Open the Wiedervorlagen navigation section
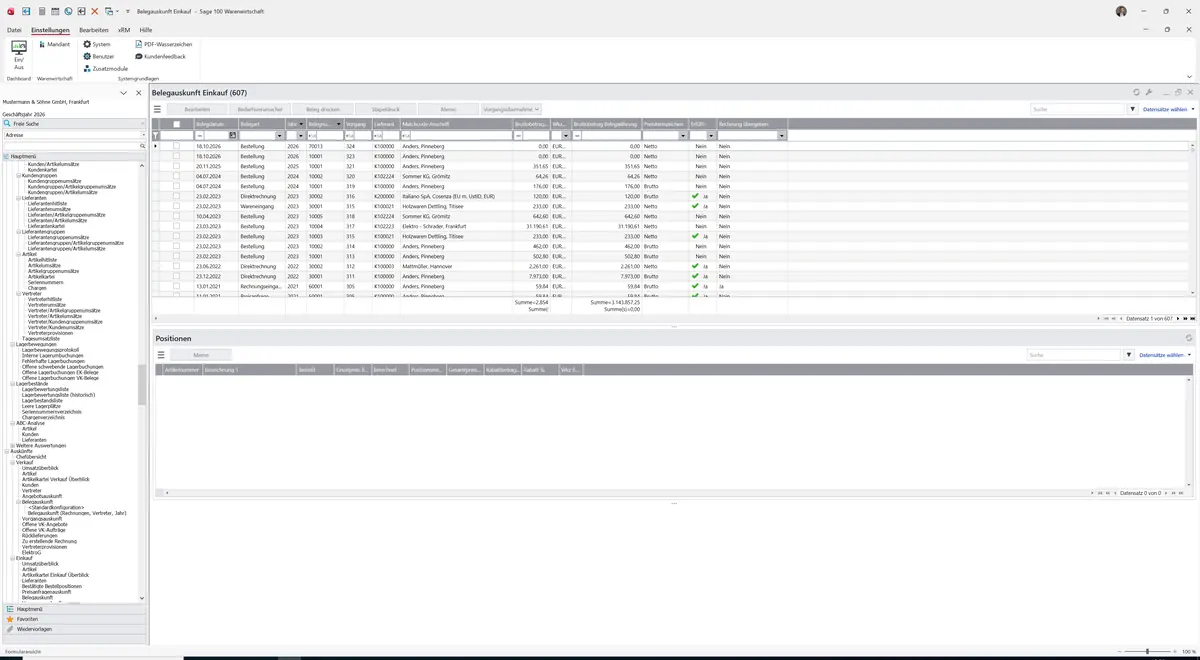The height and width of the screenshot is (660, 1200). [x=74, y=629]
